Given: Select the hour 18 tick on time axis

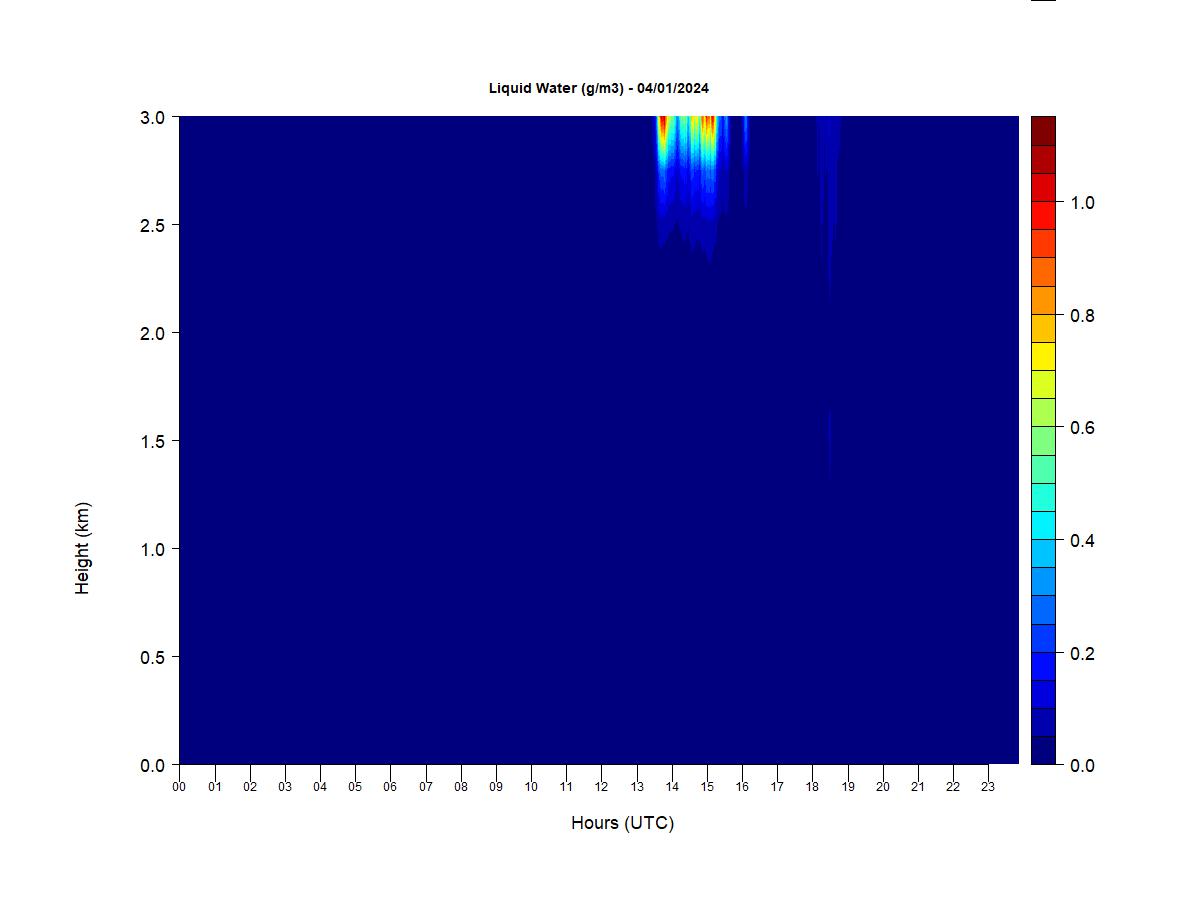Looking at the screenshot, I should (812, 787).
